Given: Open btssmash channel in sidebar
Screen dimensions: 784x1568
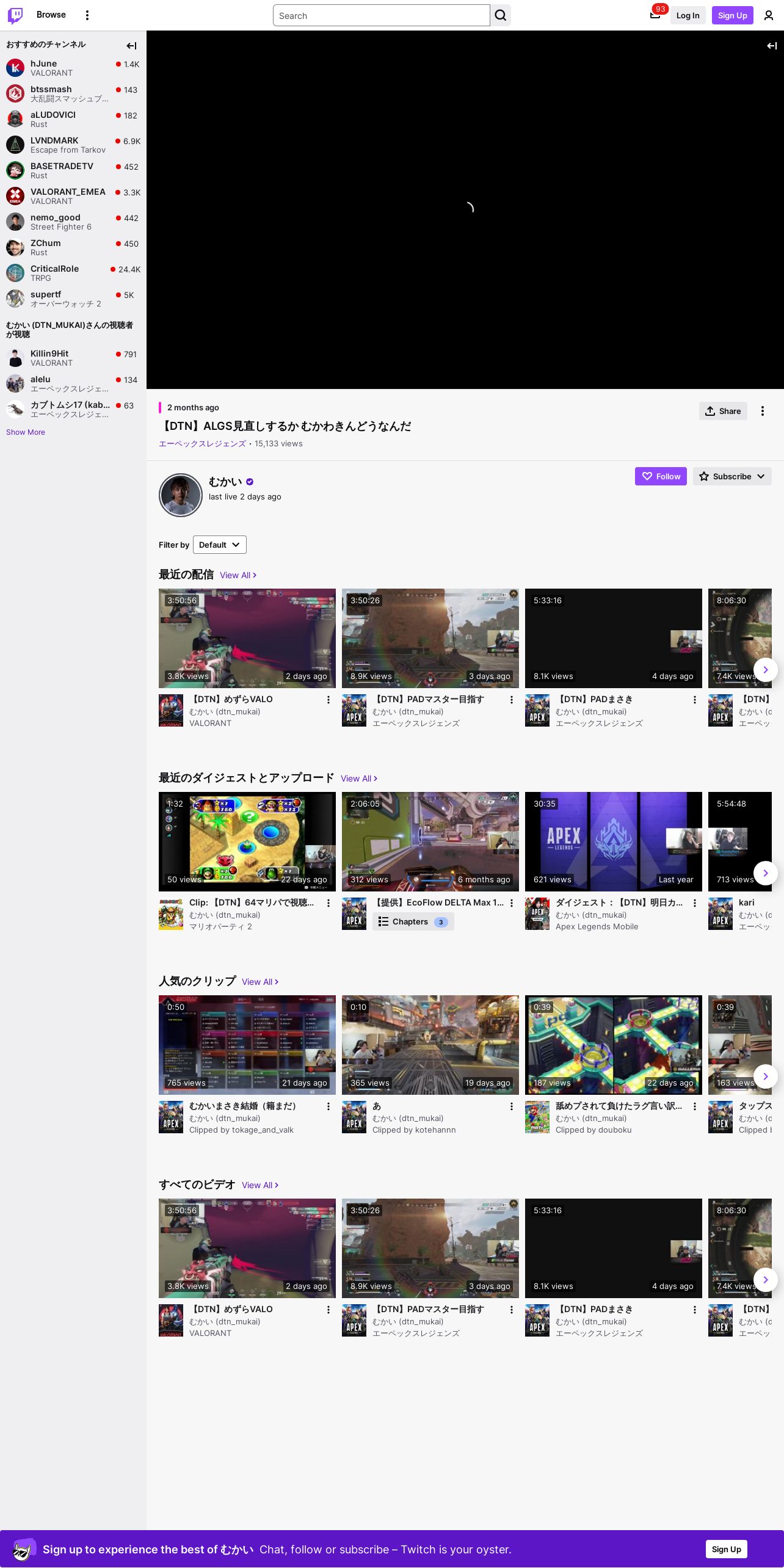Looking at the screenshot, I should click(x=73, y=93).
